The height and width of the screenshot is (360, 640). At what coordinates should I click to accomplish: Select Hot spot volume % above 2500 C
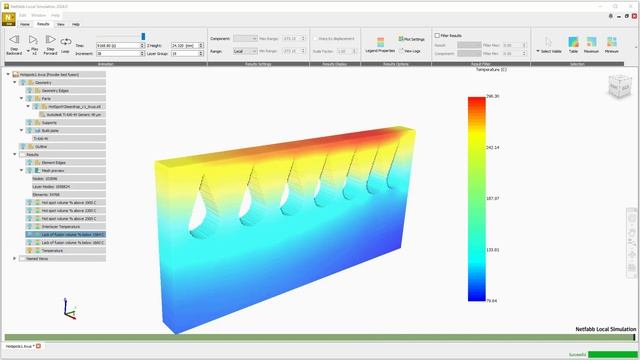click(65, 219)
